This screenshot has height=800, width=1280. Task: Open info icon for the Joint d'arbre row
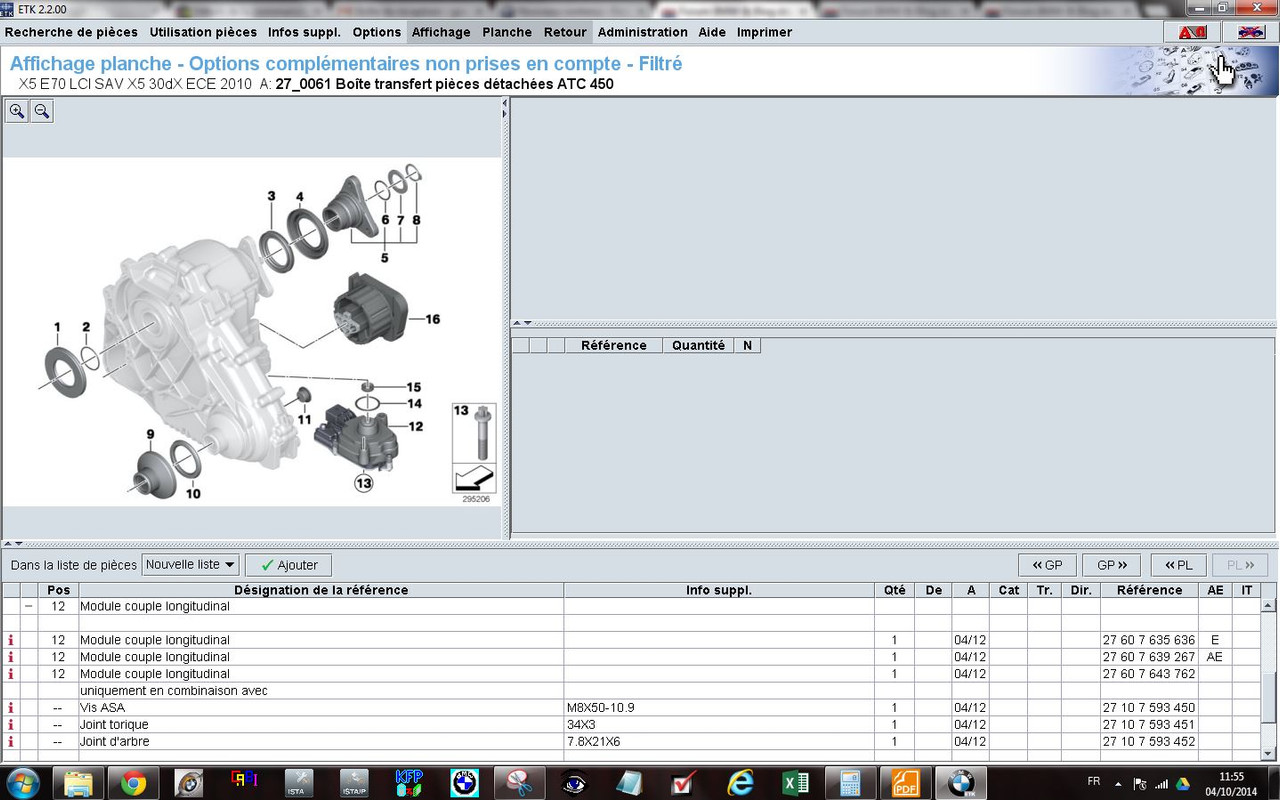coord(11,742)
